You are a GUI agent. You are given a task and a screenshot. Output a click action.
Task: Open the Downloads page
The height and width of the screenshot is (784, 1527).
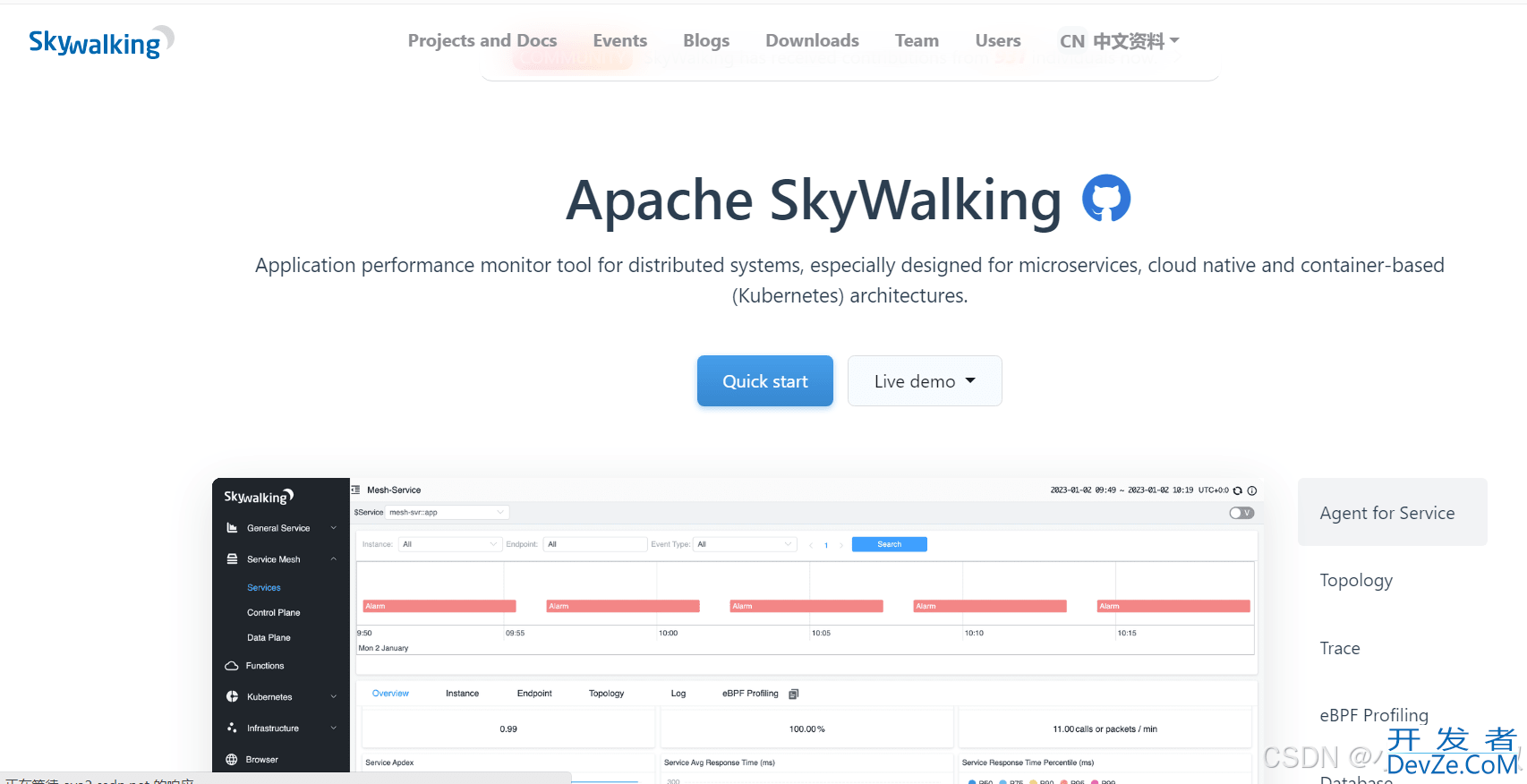[812, 41]
